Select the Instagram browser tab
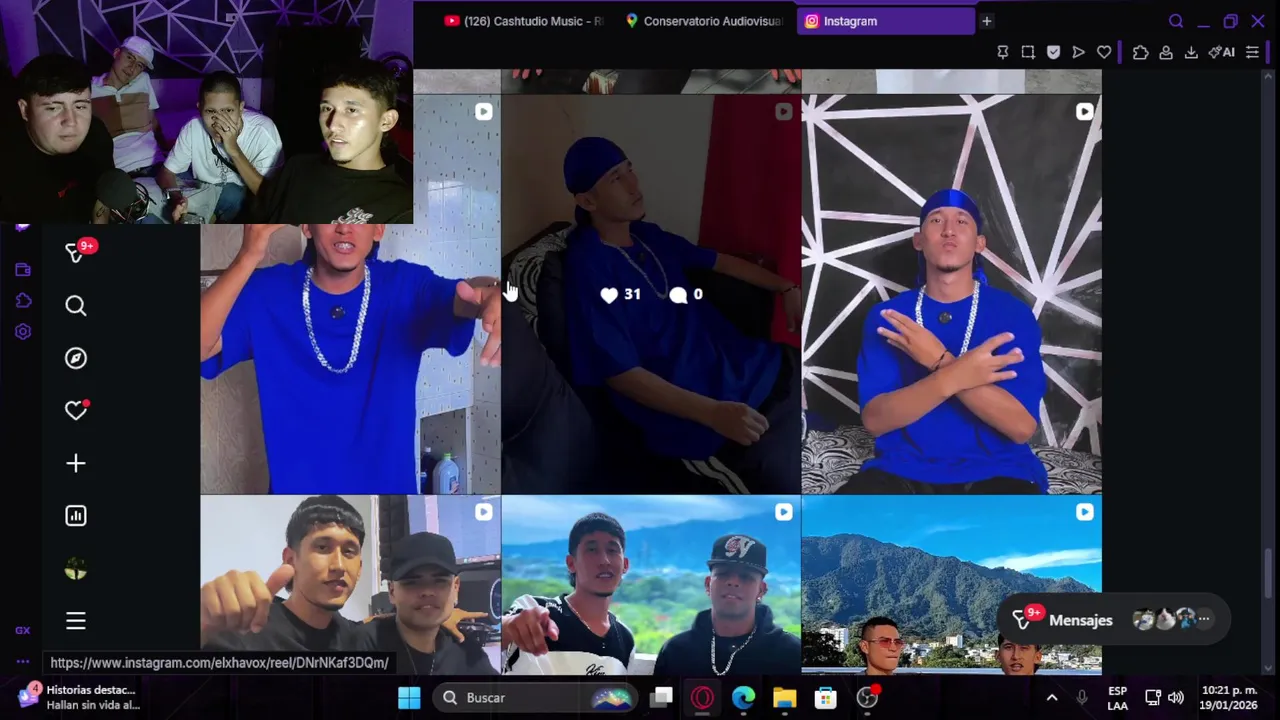The image size is (1280, 720). (886, 21)
